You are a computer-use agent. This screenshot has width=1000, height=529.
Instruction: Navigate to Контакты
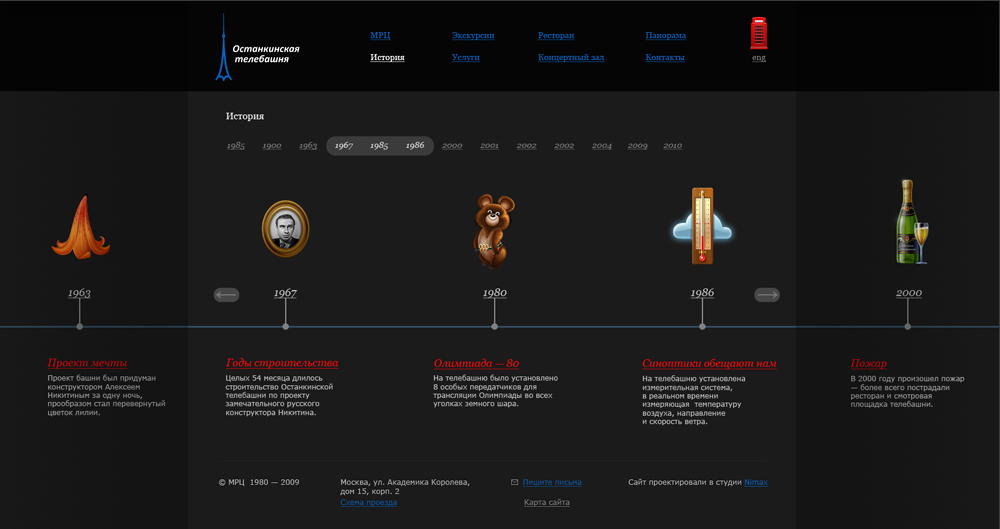(665, 57)
